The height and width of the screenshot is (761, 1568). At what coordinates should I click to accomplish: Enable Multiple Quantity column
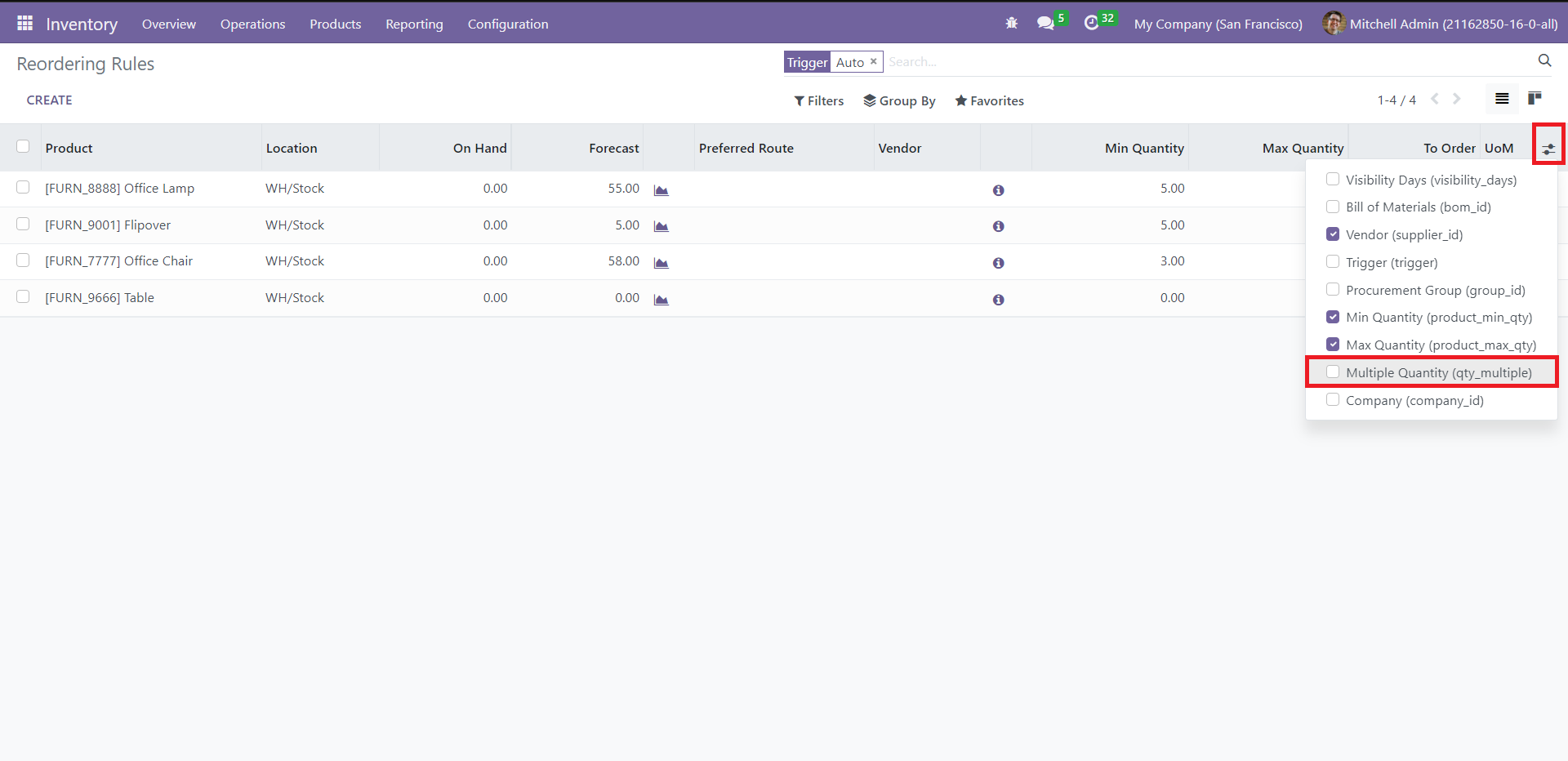pos(1333,372)
